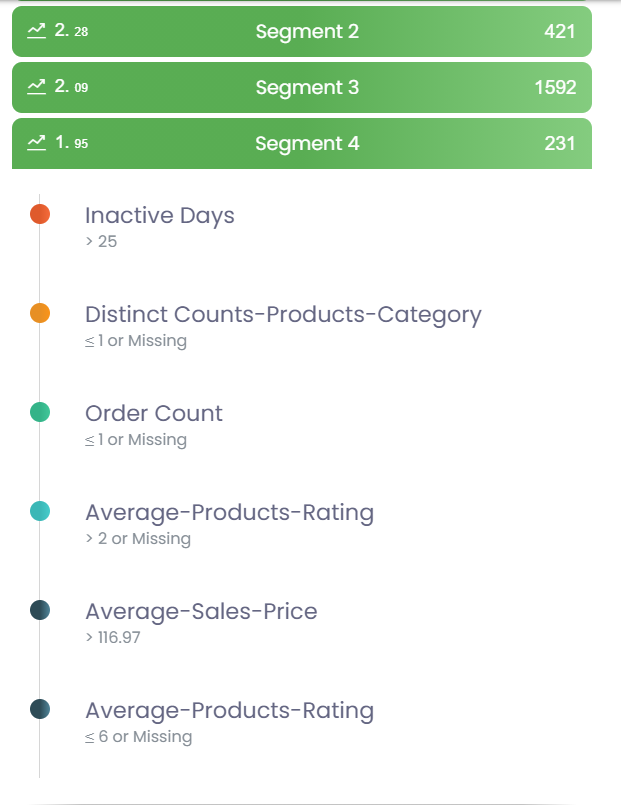Screen dimensions: 621x807
Task: Click the trend icon on Segment 4
Action: click(37, 143)
